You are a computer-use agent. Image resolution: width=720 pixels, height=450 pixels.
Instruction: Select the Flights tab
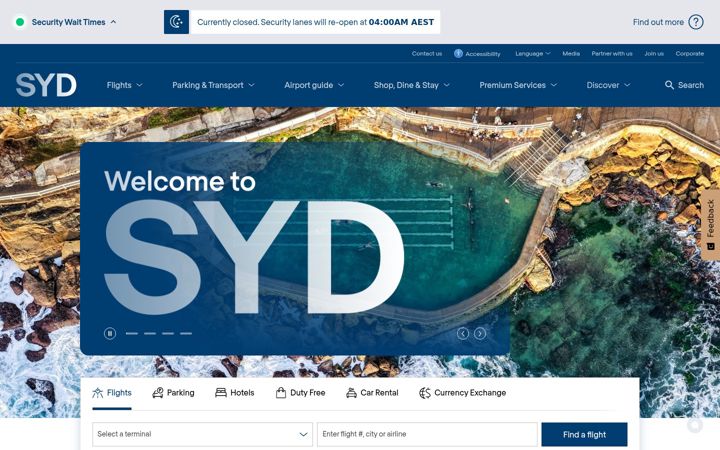point(112,393)
